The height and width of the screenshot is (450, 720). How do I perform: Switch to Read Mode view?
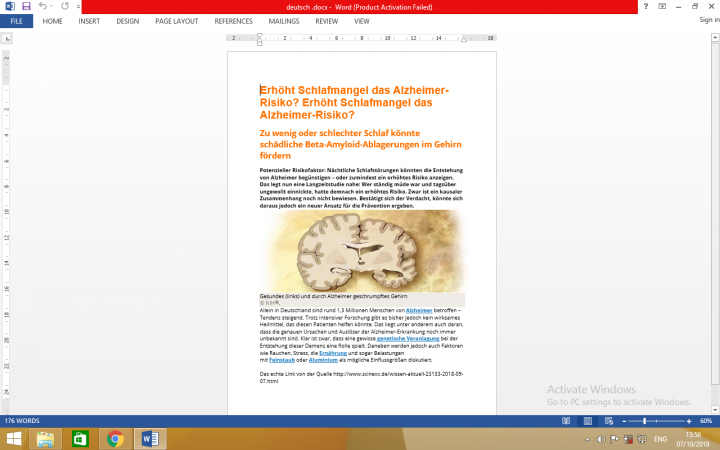(x=566, y=421)
